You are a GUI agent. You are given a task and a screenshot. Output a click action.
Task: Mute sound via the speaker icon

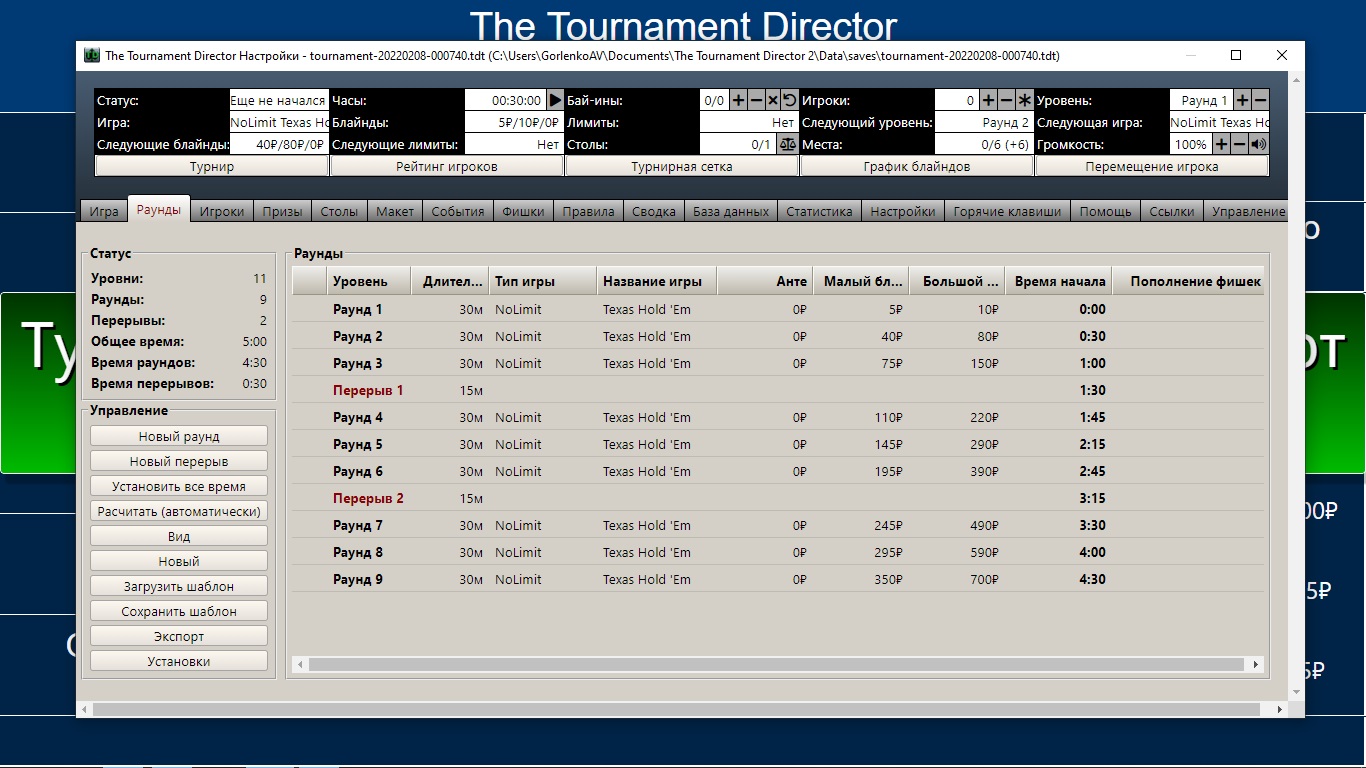[1258, 144]
